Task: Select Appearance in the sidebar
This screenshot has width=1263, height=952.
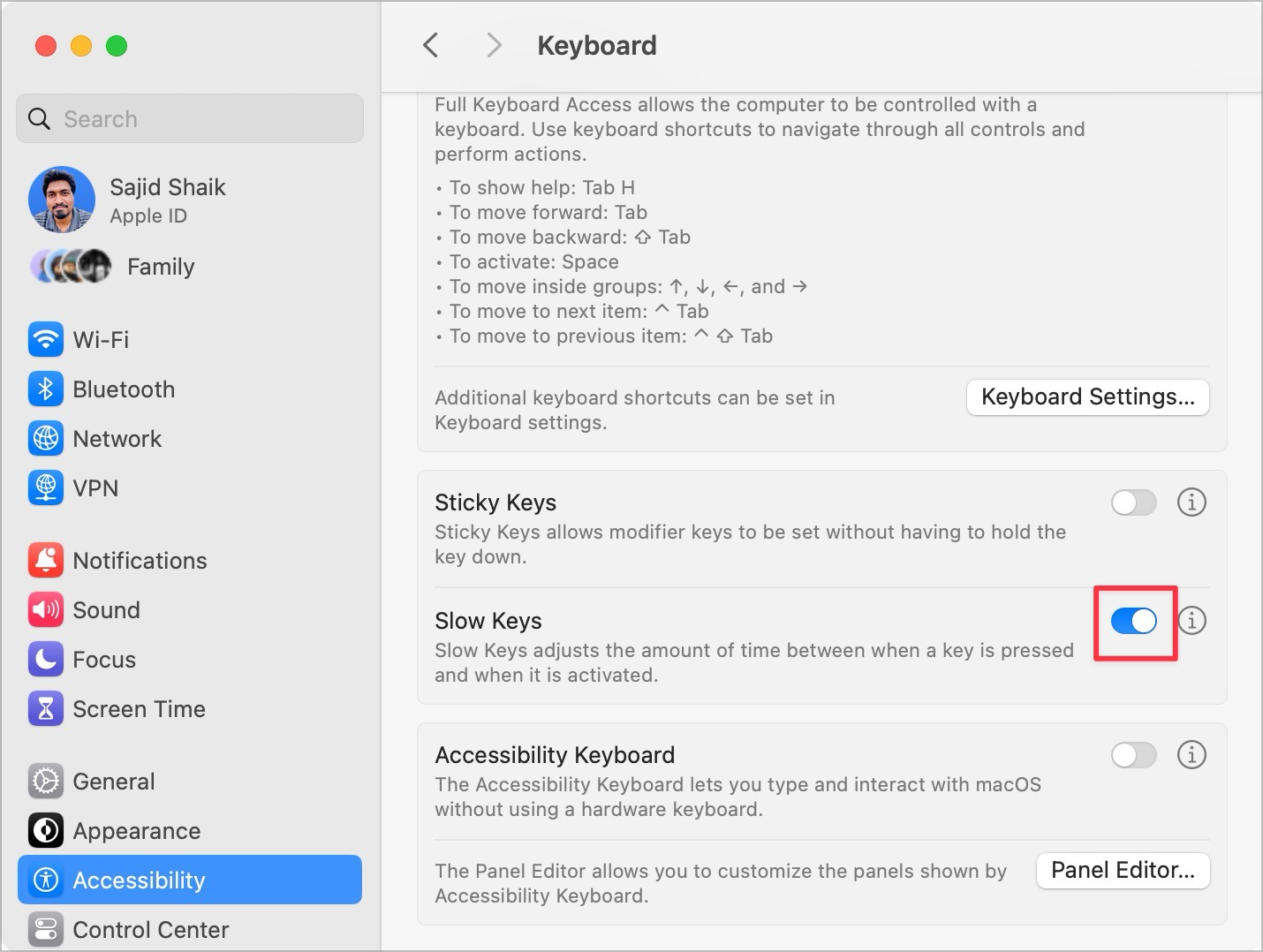Action: click(x=136, y=831)
